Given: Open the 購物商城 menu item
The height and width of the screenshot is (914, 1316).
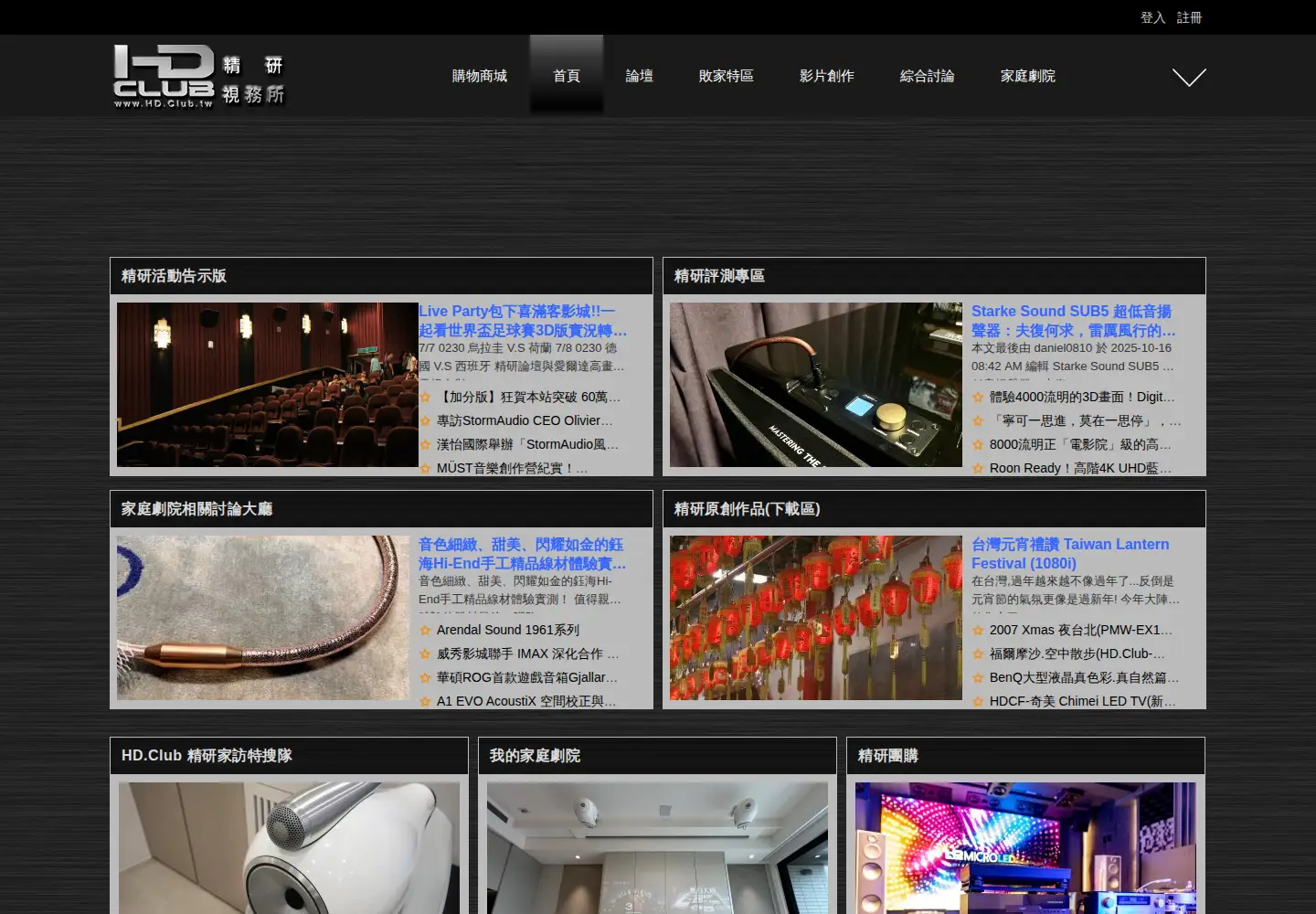Looking at the screenshot, I should [x=480, y=76].
